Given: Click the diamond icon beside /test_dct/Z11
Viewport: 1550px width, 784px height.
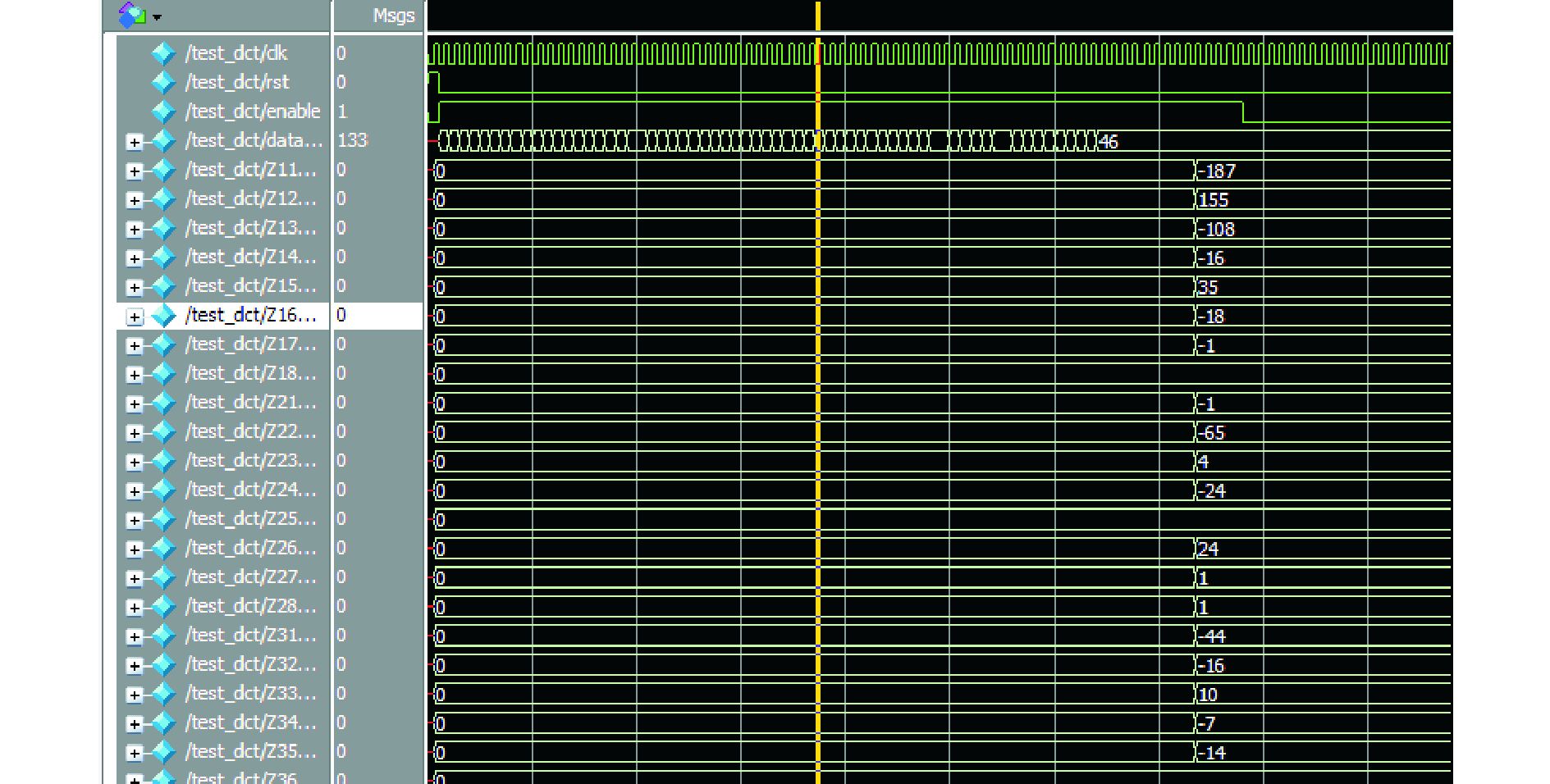Looking at the screenshot, I should click(x=163, y=170).
